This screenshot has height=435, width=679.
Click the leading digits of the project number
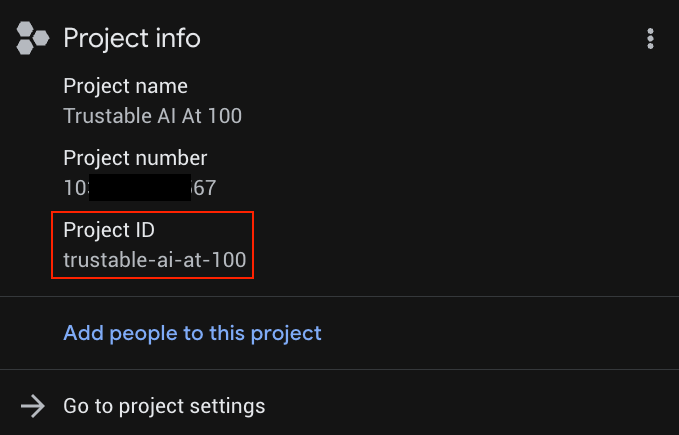click(x=75, y=187)
